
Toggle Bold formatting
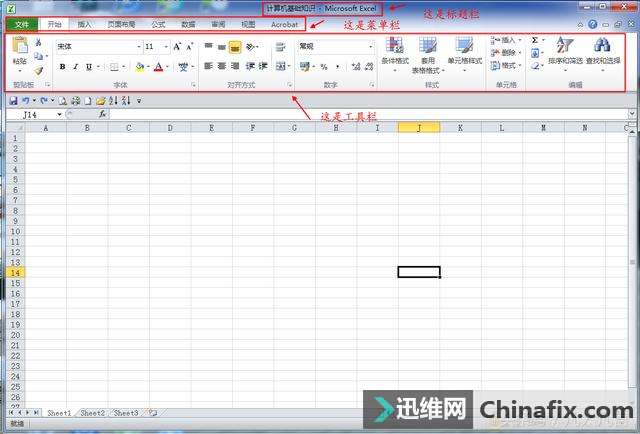[62, 67]
